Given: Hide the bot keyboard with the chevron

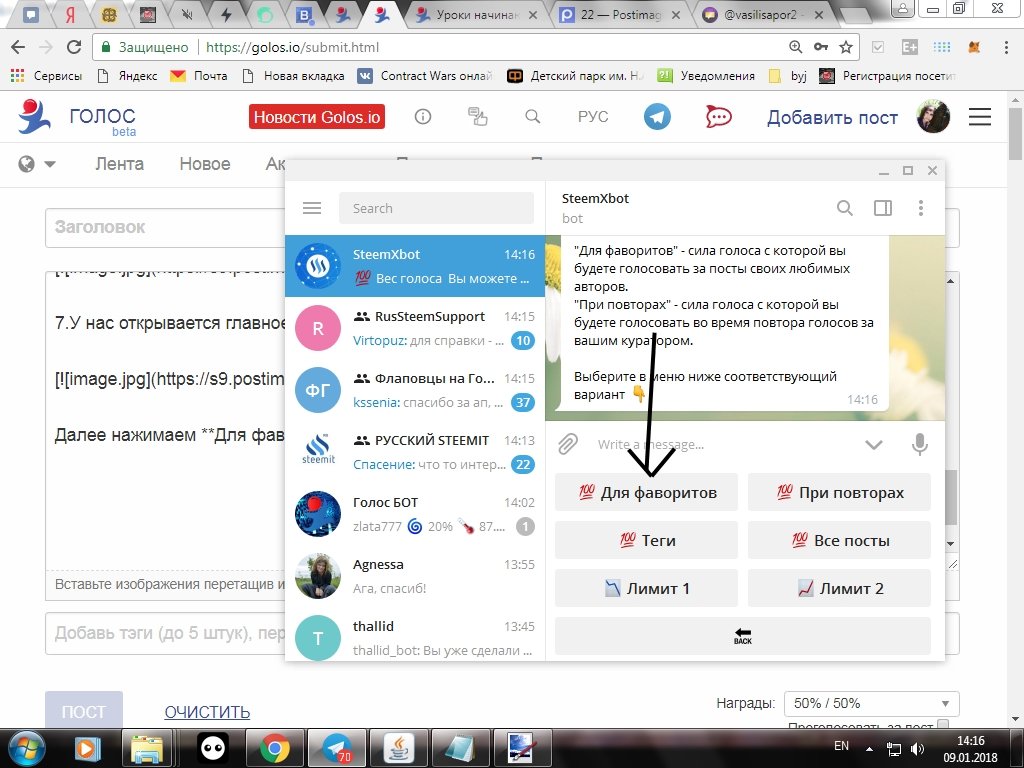Looking at the screenshot, I should pos(874,445).
